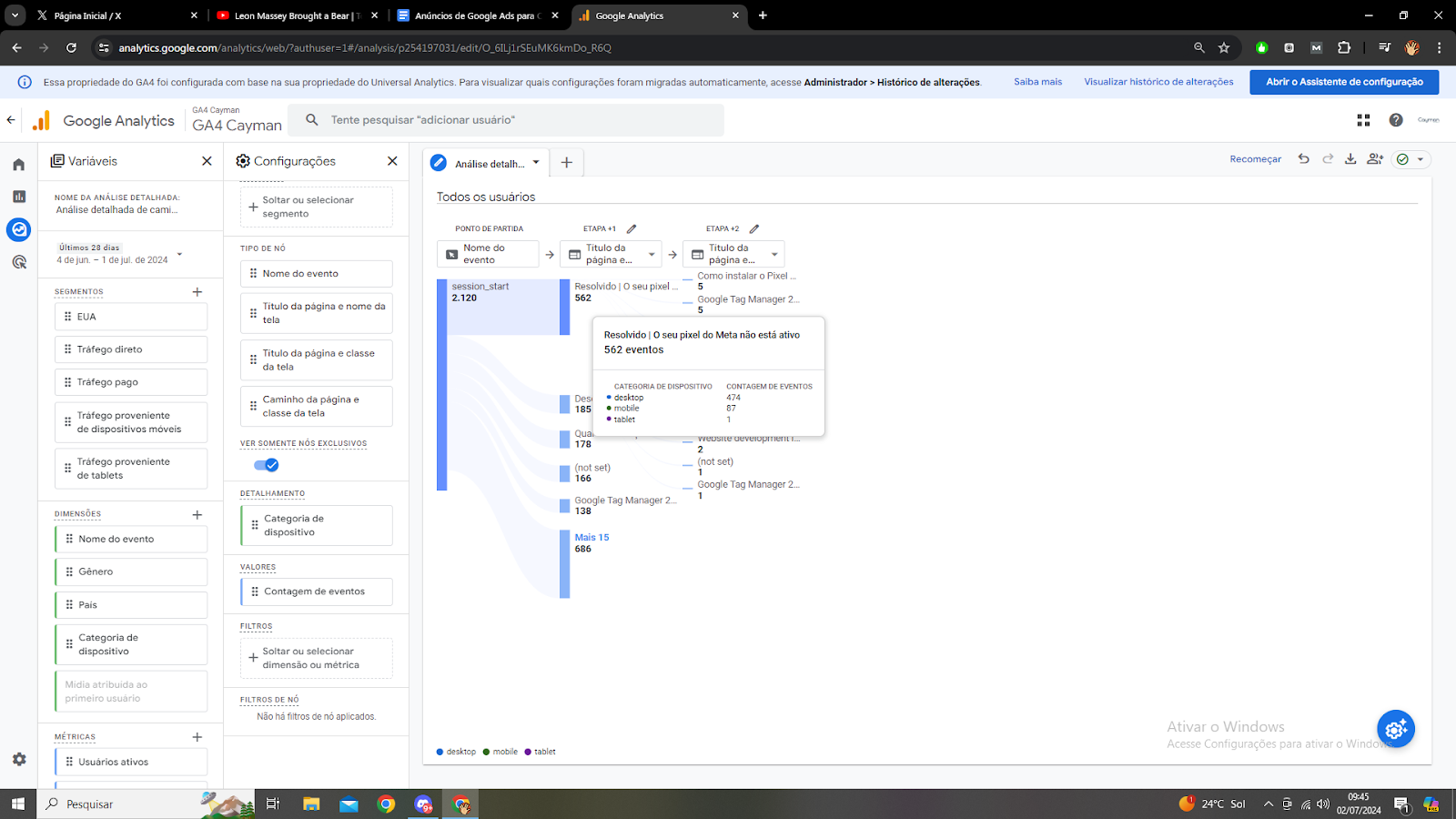Switch to the Leon Massey YouTube tab
Viewport: 1456px width, 819px height.
298,15
